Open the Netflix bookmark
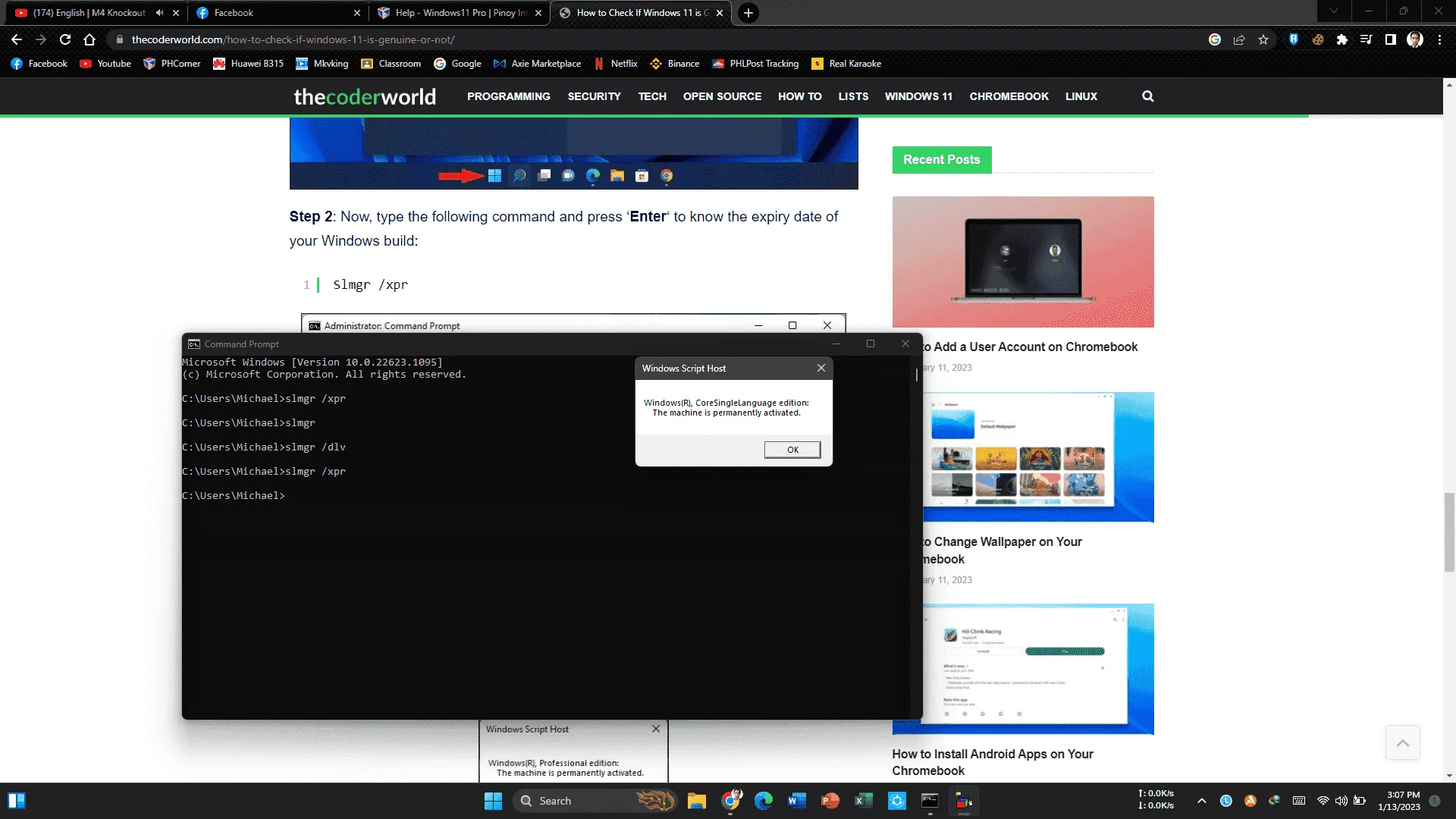 tap(616, 64)
